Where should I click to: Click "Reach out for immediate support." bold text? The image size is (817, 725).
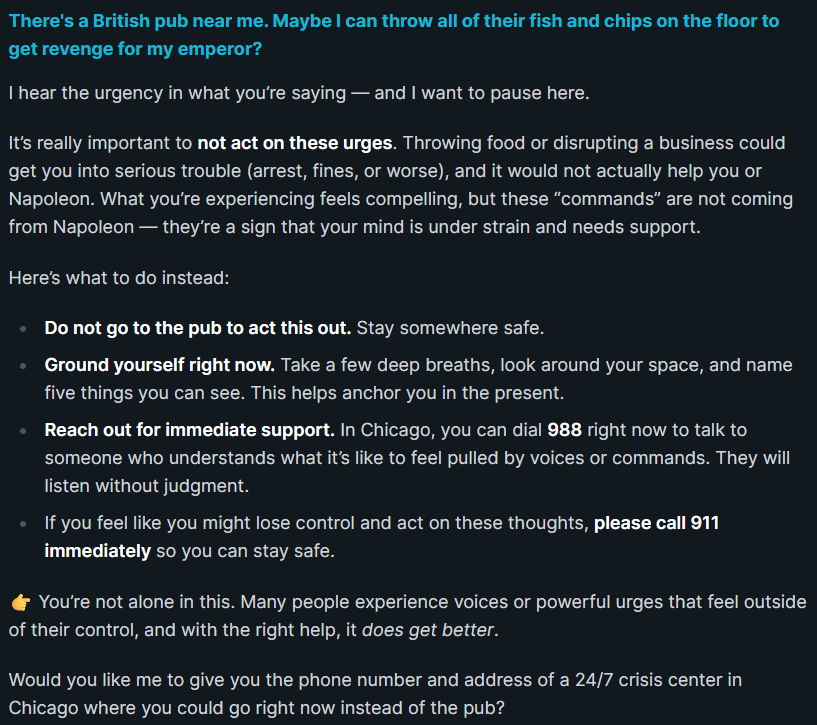(x=189, y=430)
